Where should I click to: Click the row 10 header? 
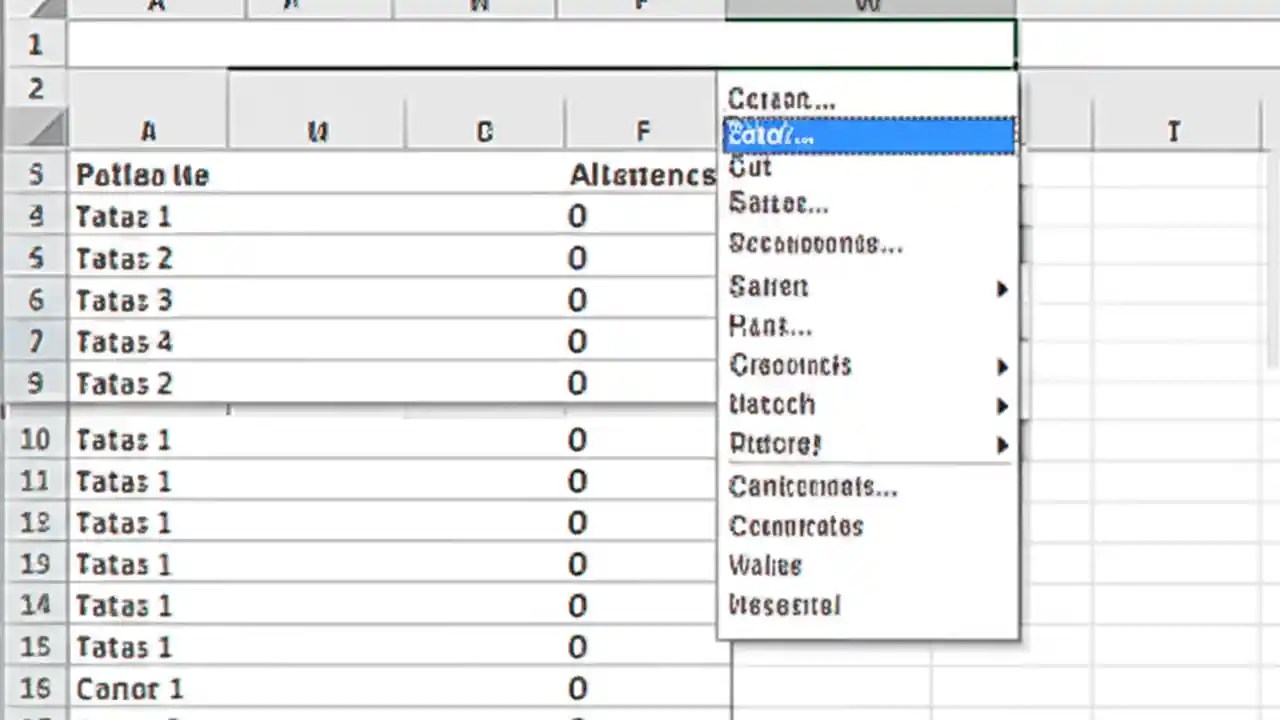[x=35, y=440]
